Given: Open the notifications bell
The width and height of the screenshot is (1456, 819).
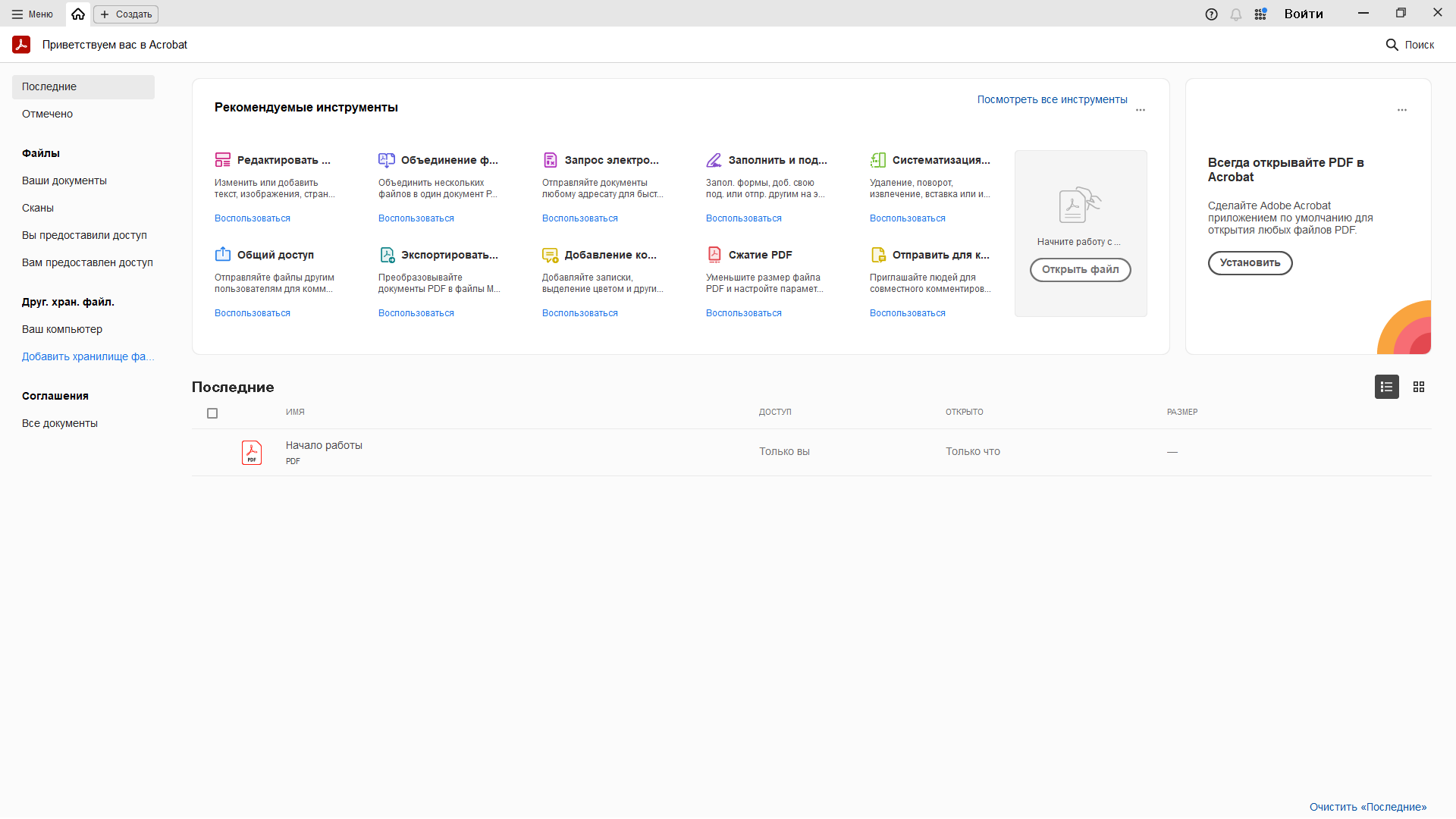Looking at the screenshot, I should (1235, 14).
